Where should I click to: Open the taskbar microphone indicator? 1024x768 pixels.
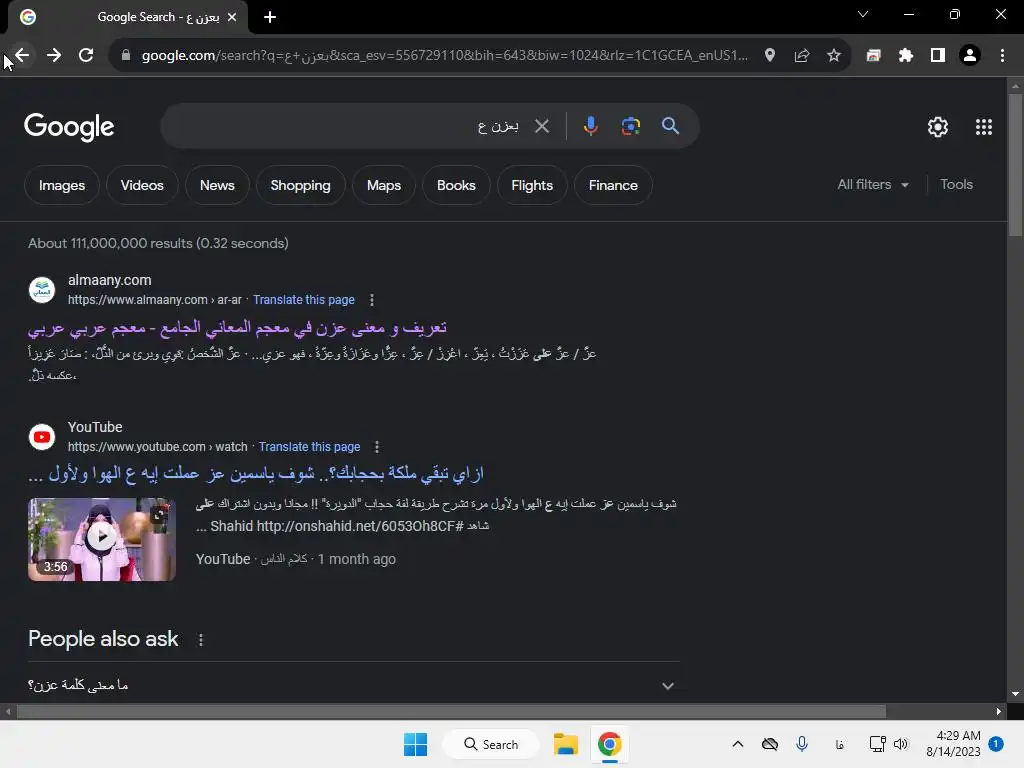(802, 744)
